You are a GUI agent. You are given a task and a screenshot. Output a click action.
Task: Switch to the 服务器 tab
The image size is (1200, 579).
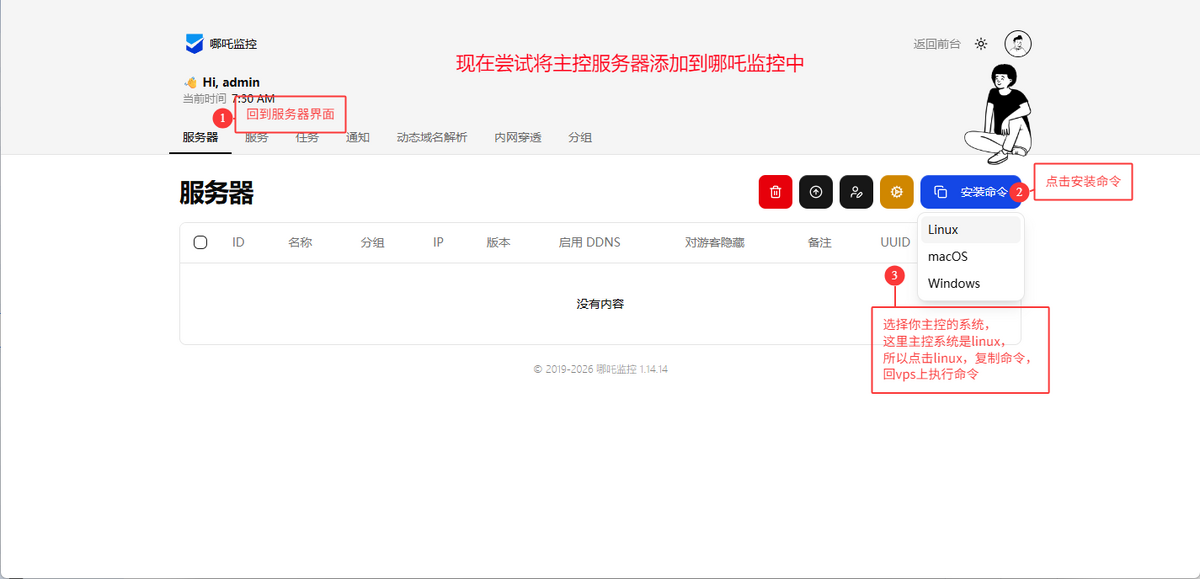point(200,138)
